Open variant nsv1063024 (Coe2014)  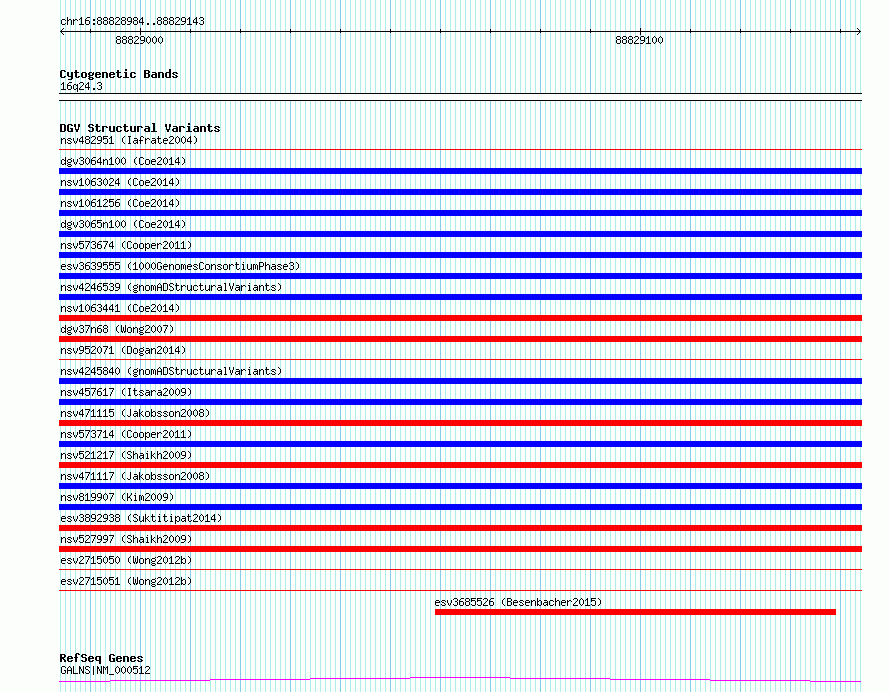pyautogui.click(x=120, y=182)
